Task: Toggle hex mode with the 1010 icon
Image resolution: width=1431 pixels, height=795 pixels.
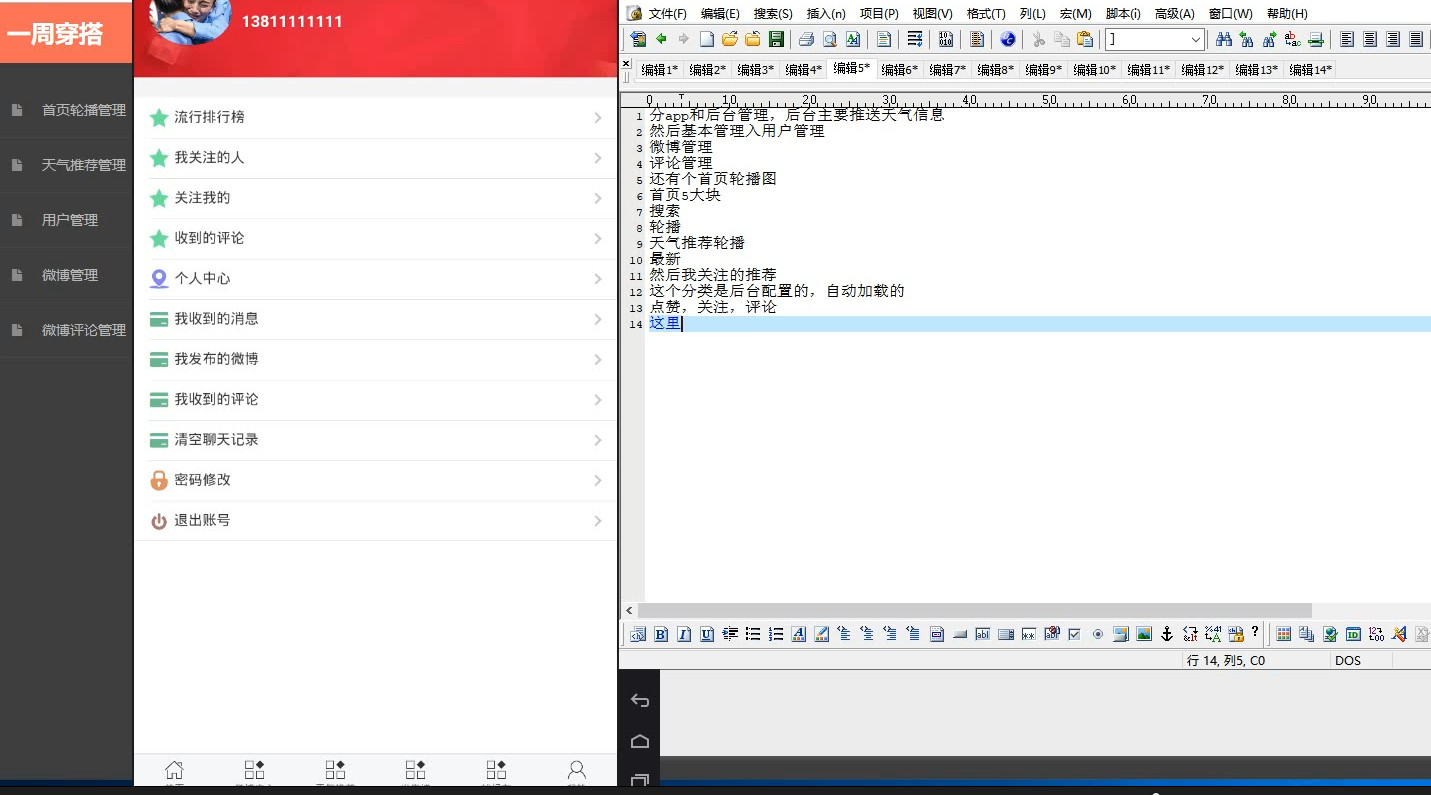Action: (x=946, y=40)
